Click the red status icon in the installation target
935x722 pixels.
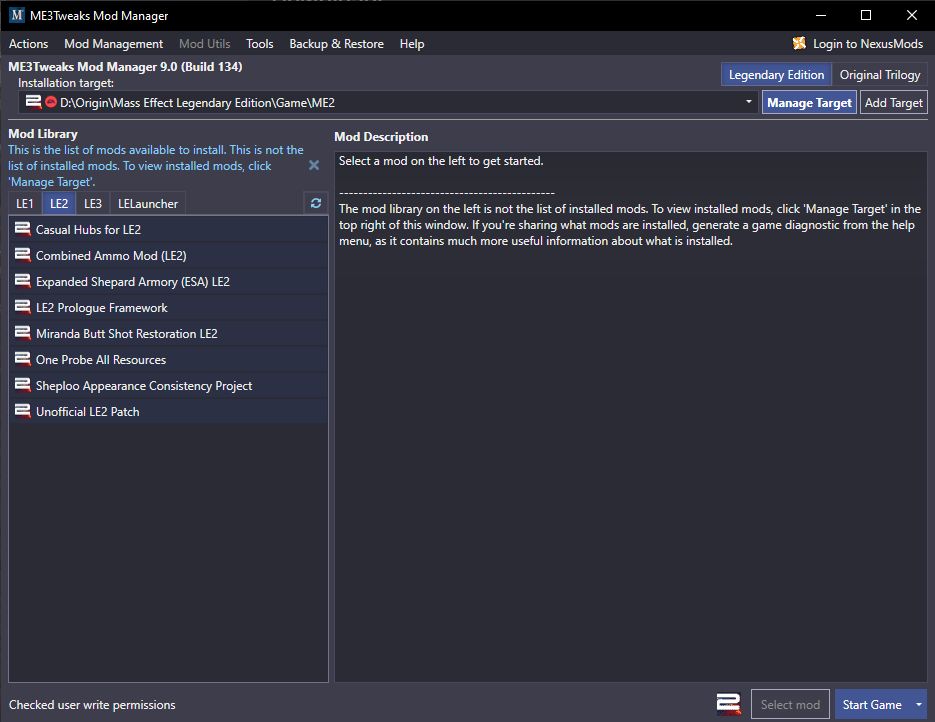[51, 102]
